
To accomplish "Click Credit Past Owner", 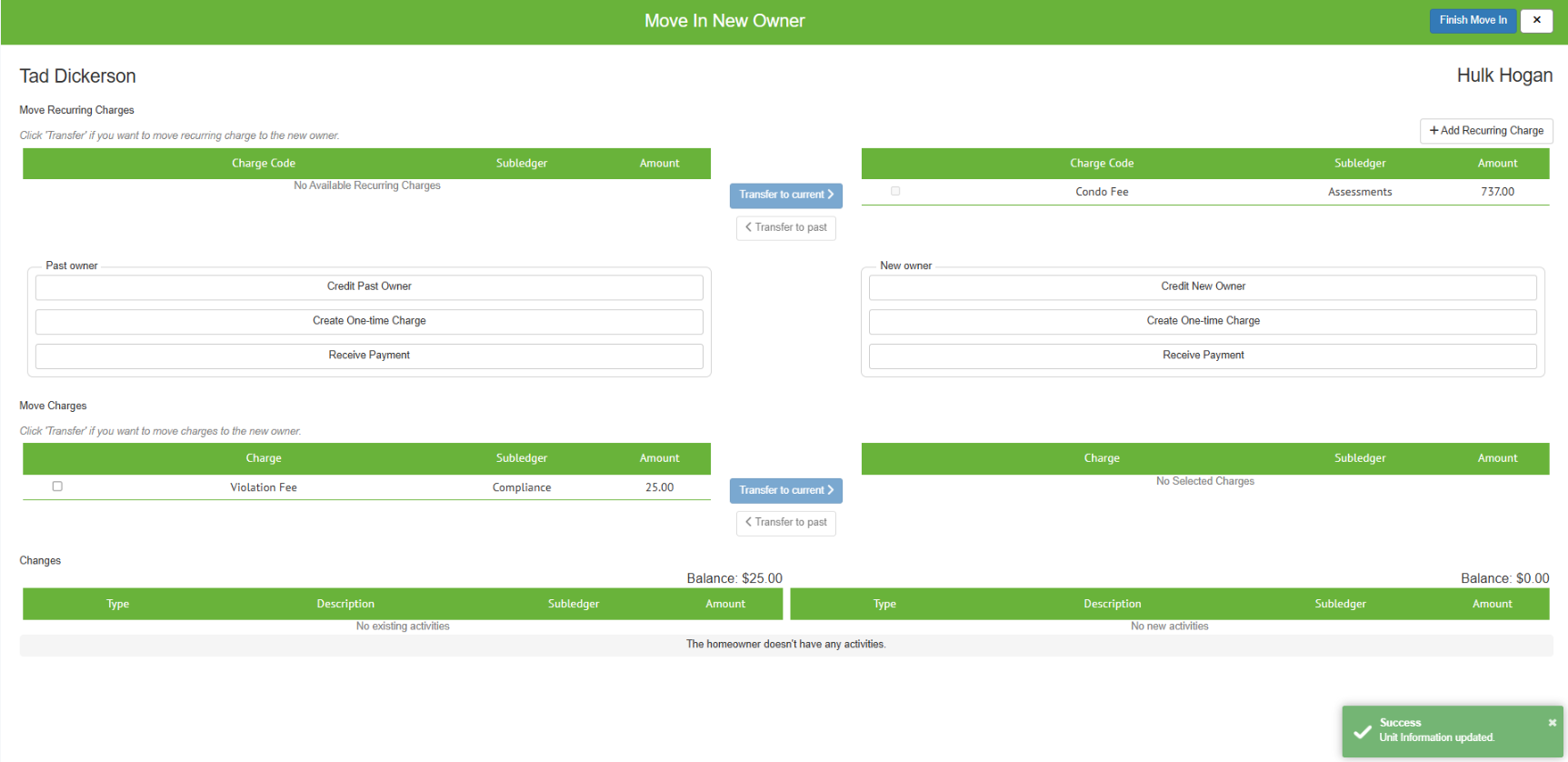I will 369,286.
